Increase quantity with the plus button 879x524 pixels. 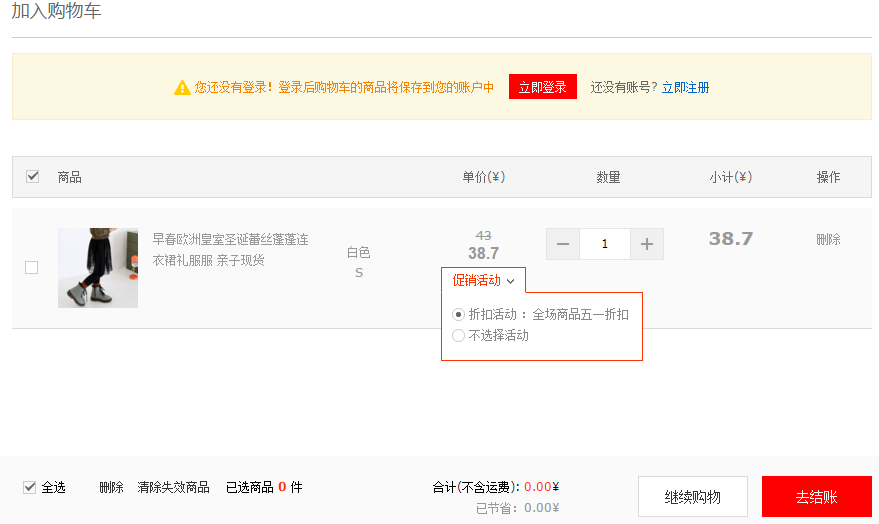(647, 244)
